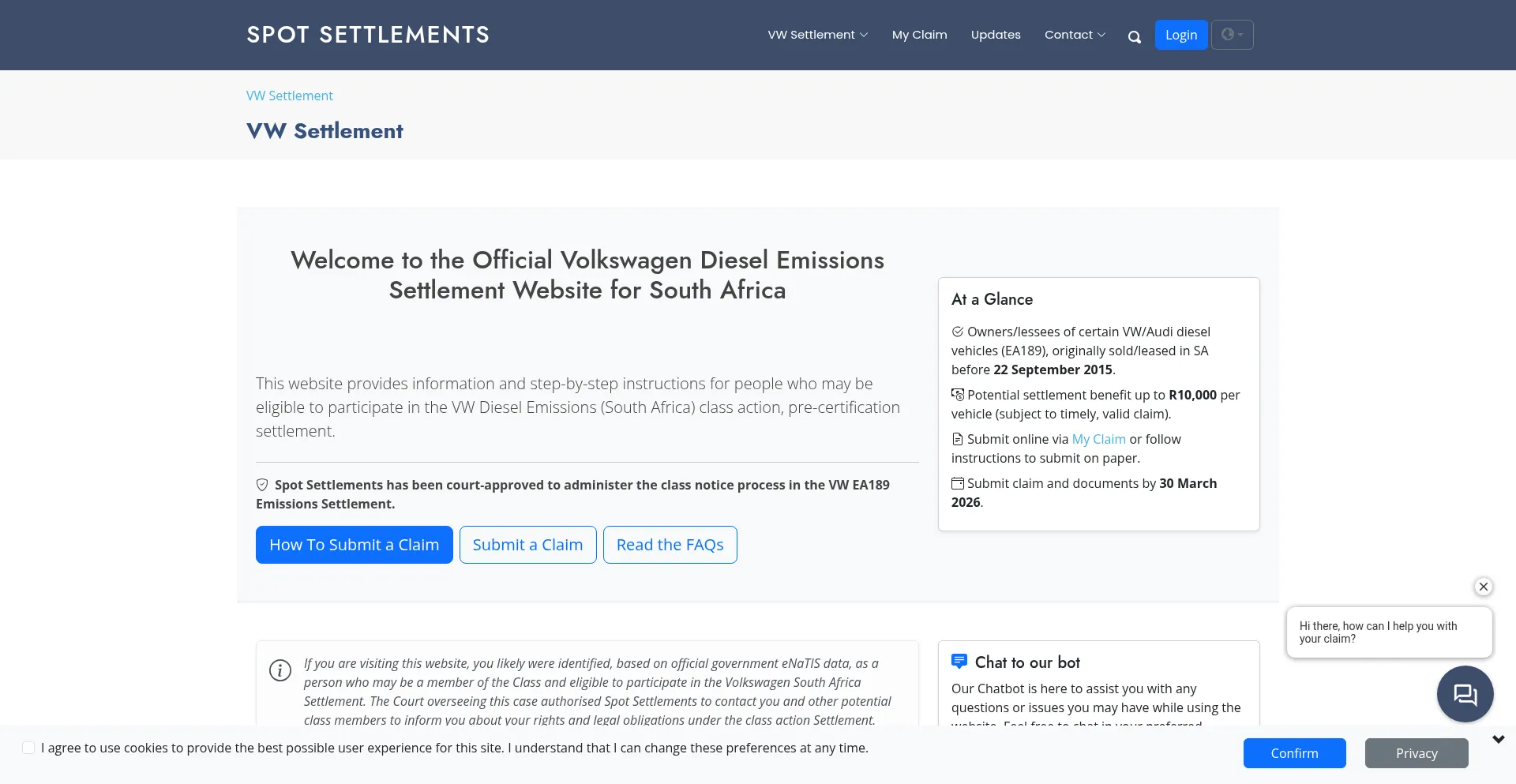Screen dimensions: 1516x784
Task: Click the search magnifier icon
Action: [x=1135, y=36]
